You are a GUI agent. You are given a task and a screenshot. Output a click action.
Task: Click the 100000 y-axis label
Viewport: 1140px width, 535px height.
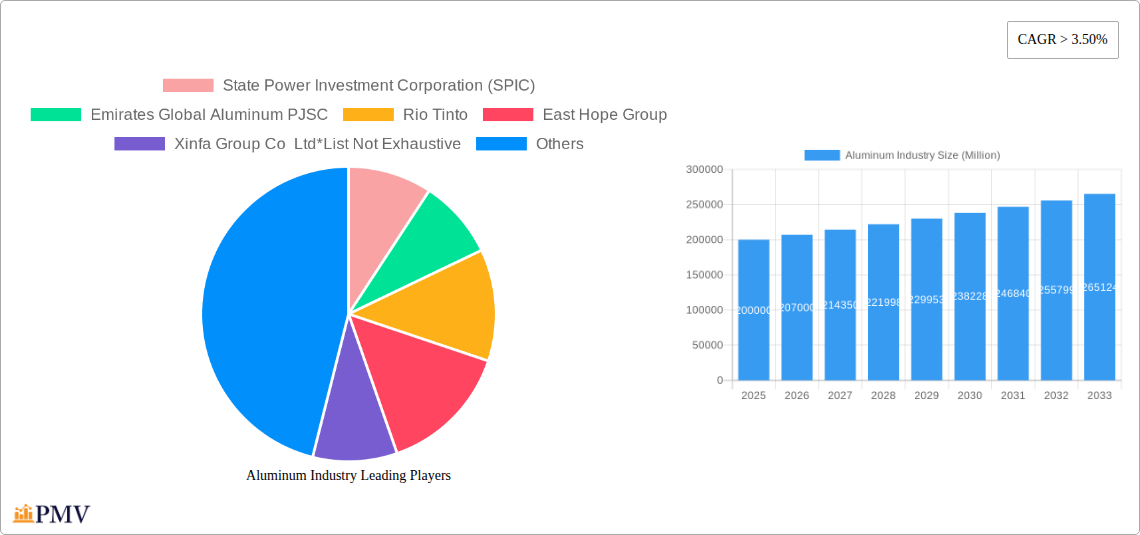(705, 310)
